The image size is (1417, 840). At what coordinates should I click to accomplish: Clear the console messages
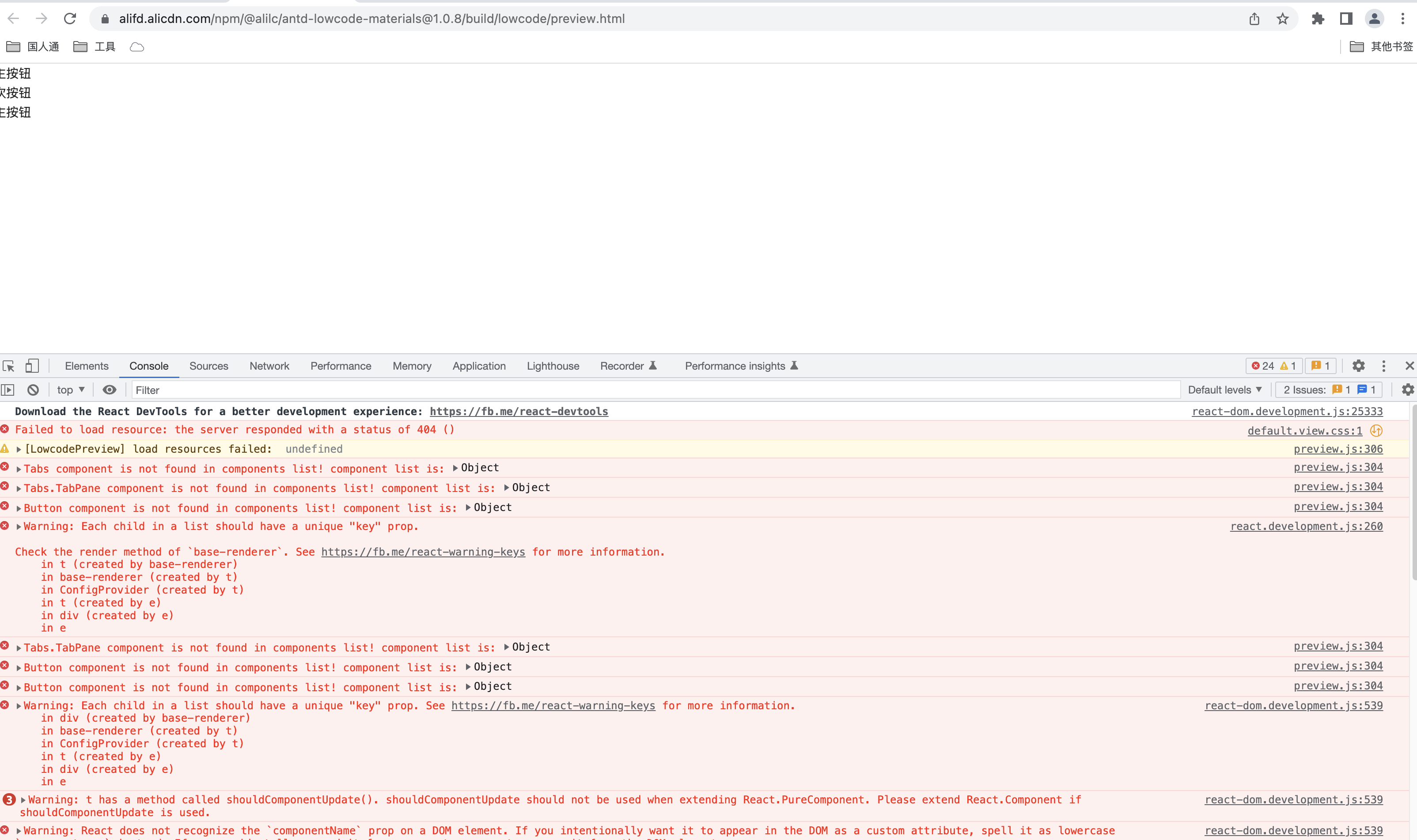[32, 390]
